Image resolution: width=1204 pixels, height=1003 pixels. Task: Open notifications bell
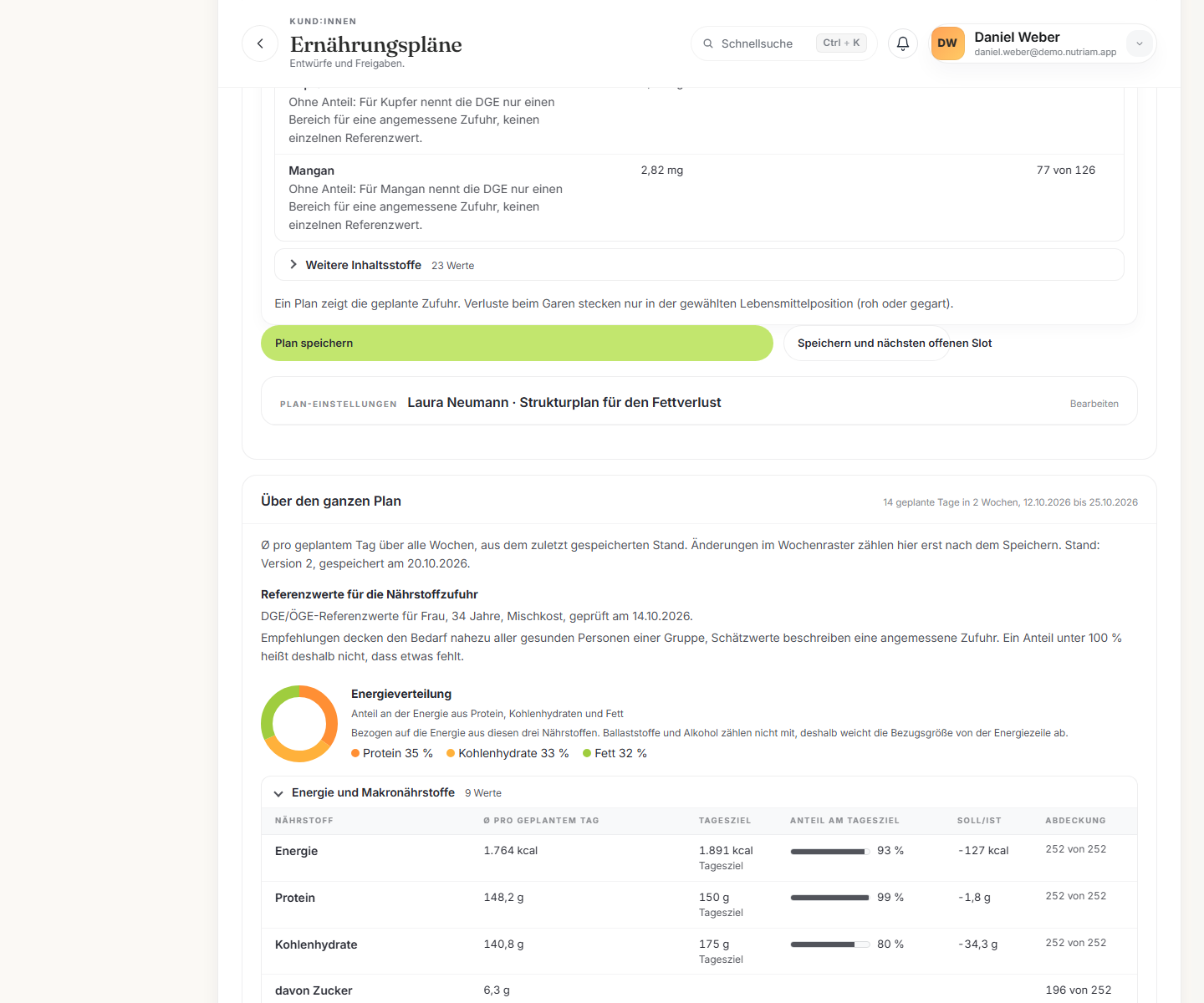[x=903, y=43]
